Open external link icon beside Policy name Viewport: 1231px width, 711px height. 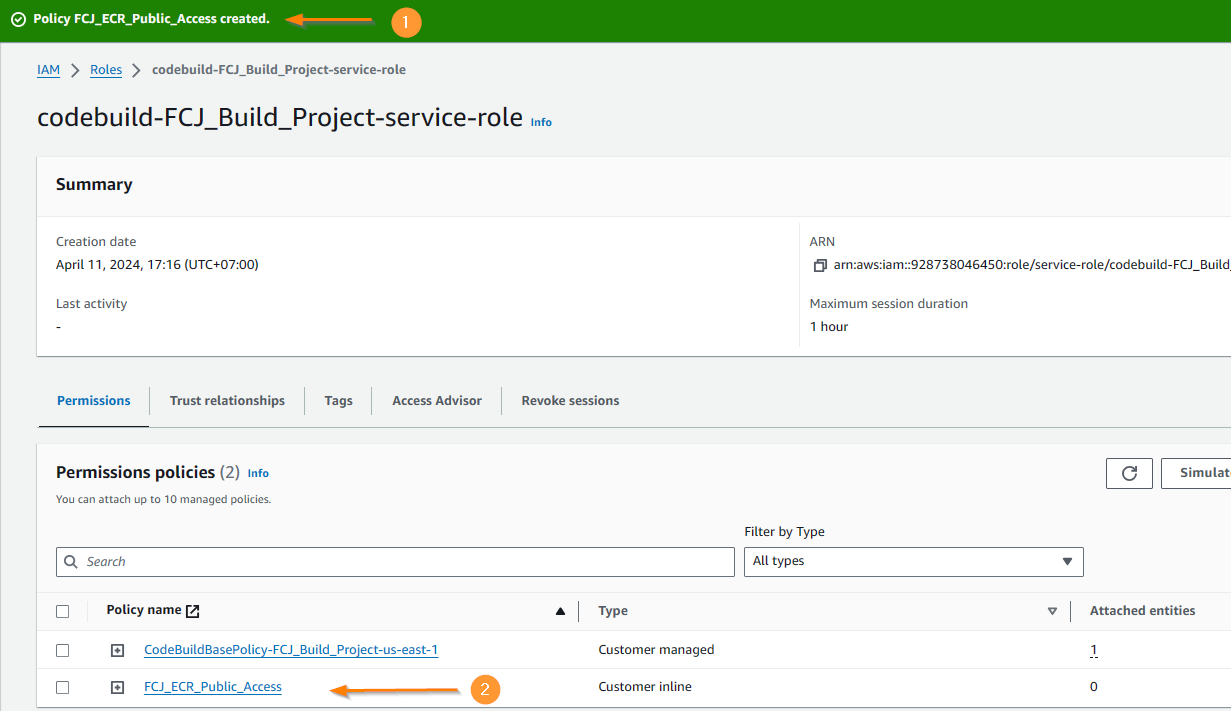coord(193,611)
